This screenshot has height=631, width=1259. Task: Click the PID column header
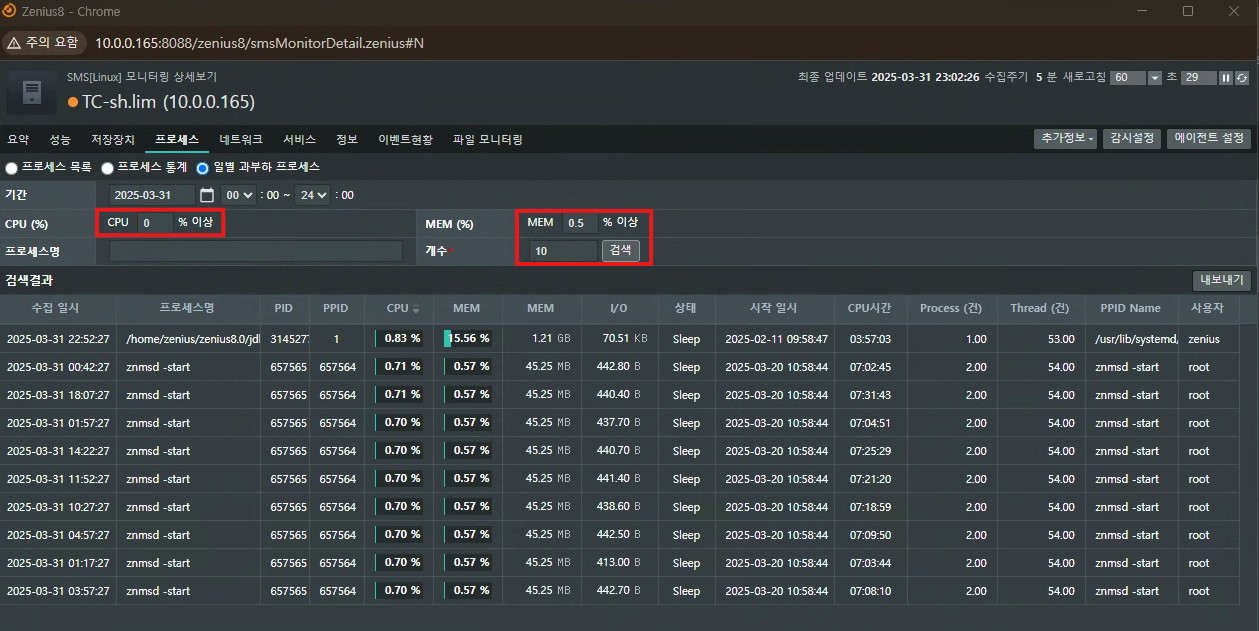click(284, 308)
